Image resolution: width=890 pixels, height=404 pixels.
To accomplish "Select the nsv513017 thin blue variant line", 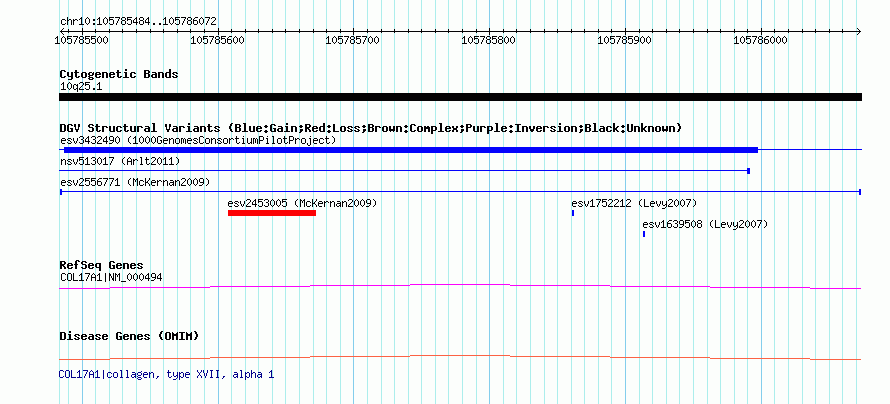I will (405, 171).
